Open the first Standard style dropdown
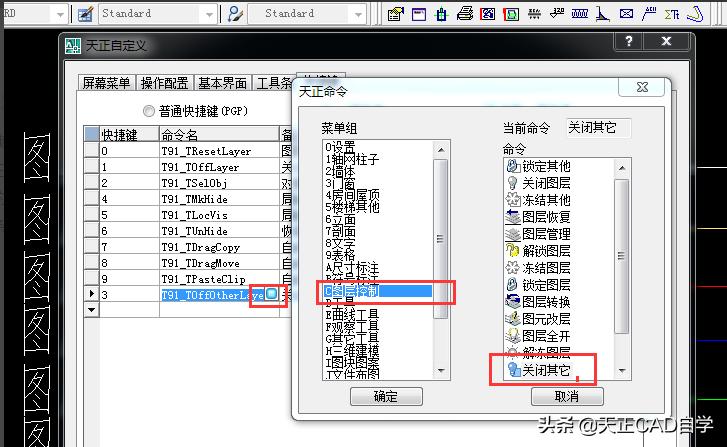 [x=209, y=14]
